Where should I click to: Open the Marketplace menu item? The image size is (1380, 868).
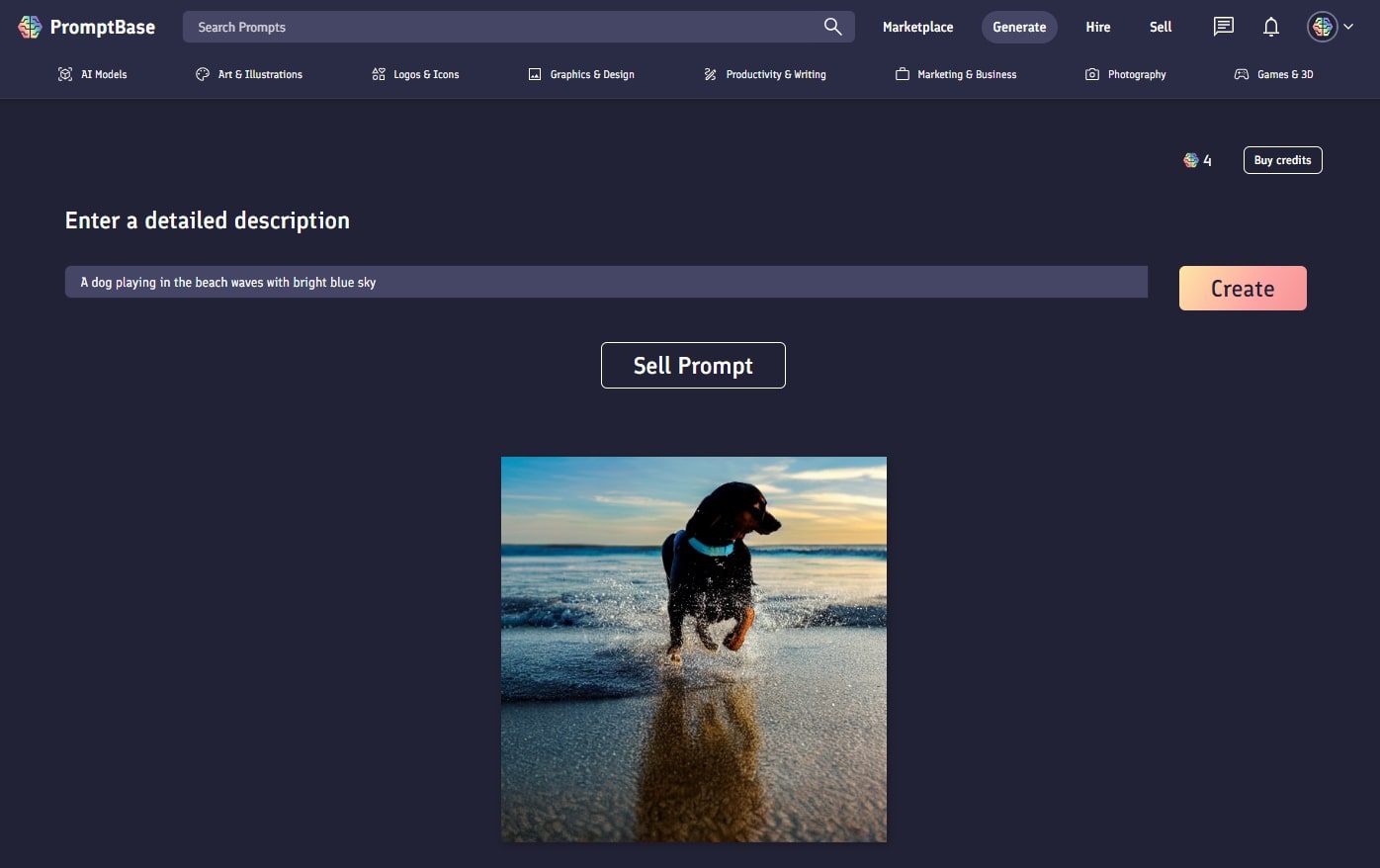click(917, 27)
